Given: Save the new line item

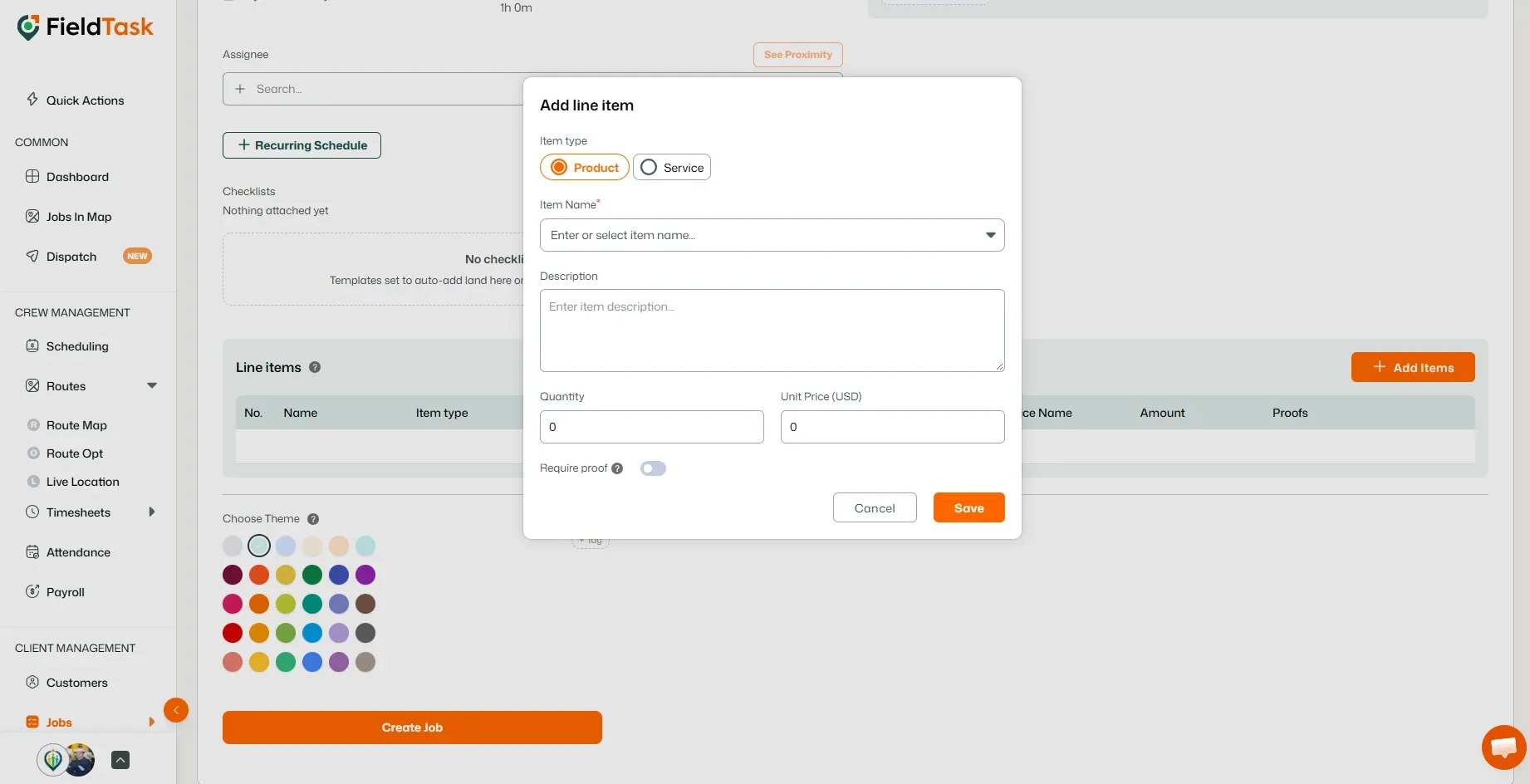Looking at the screenshot, I should pyautogui.click(x=969, y=507).
